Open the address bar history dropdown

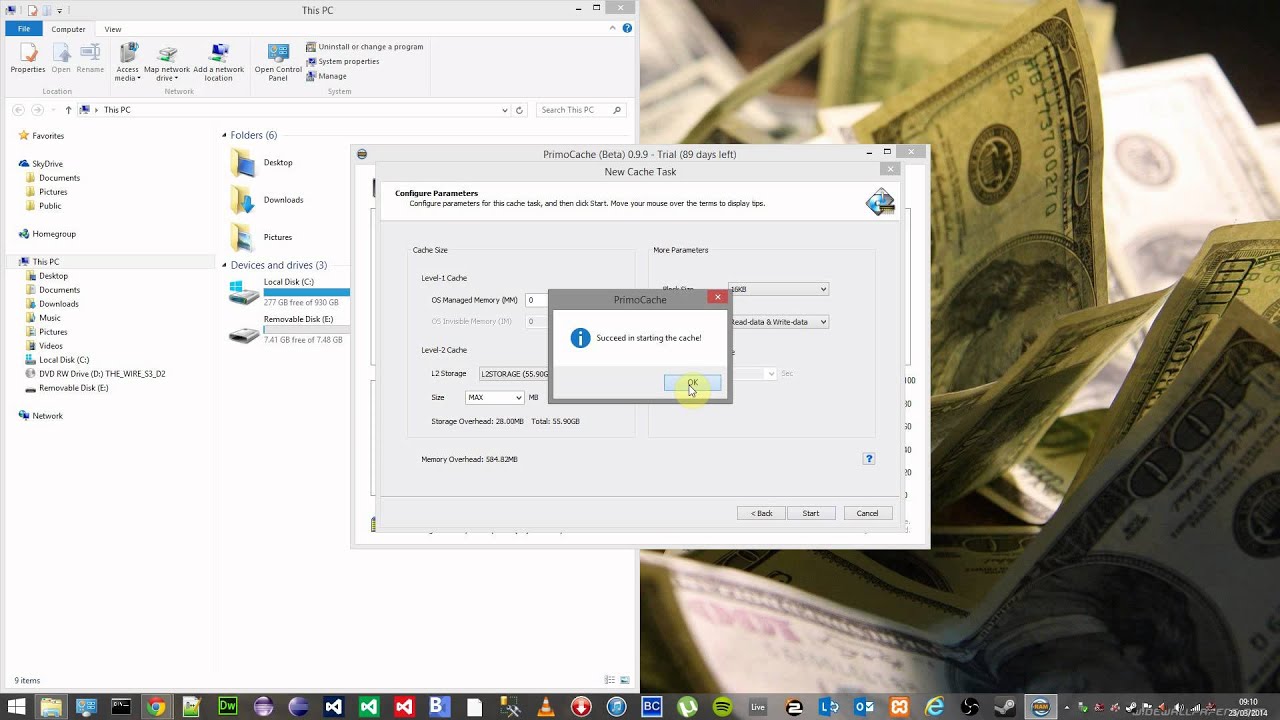point(504,110)
